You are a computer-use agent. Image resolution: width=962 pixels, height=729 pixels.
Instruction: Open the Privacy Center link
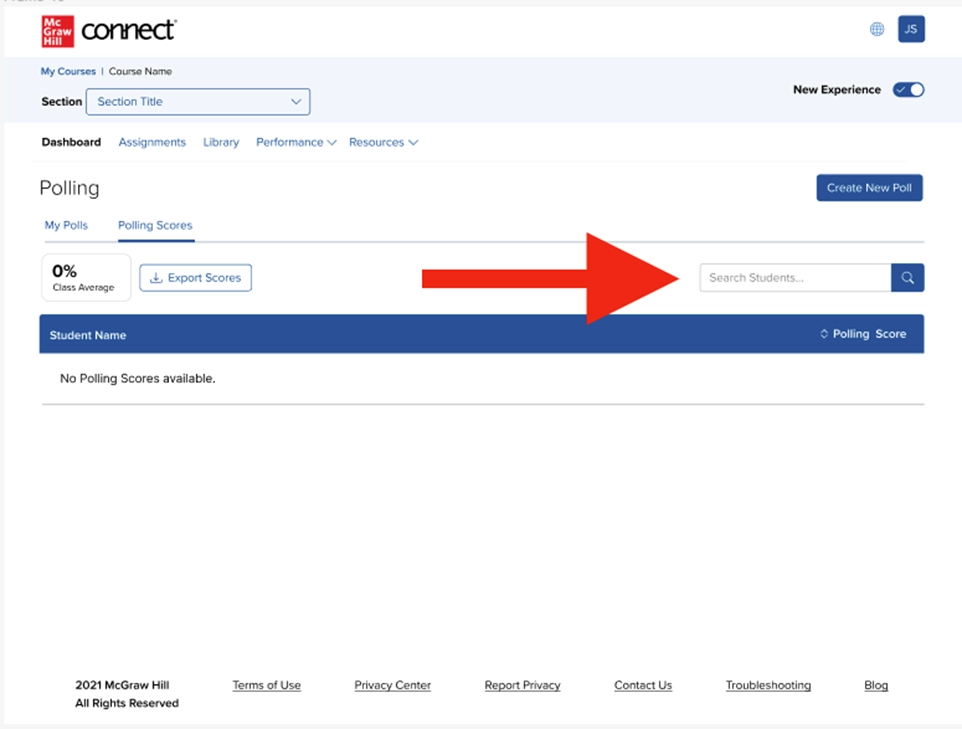pyautogui.click(x=393, y=685)
